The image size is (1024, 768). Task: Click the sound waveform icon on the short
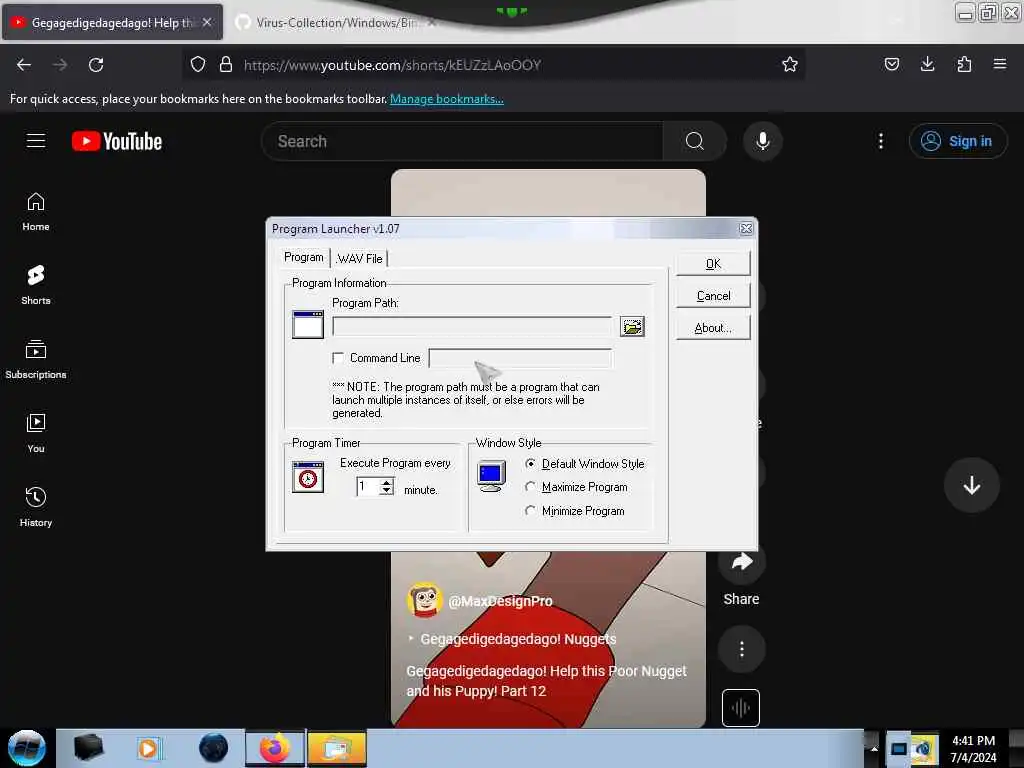[741, 708]
